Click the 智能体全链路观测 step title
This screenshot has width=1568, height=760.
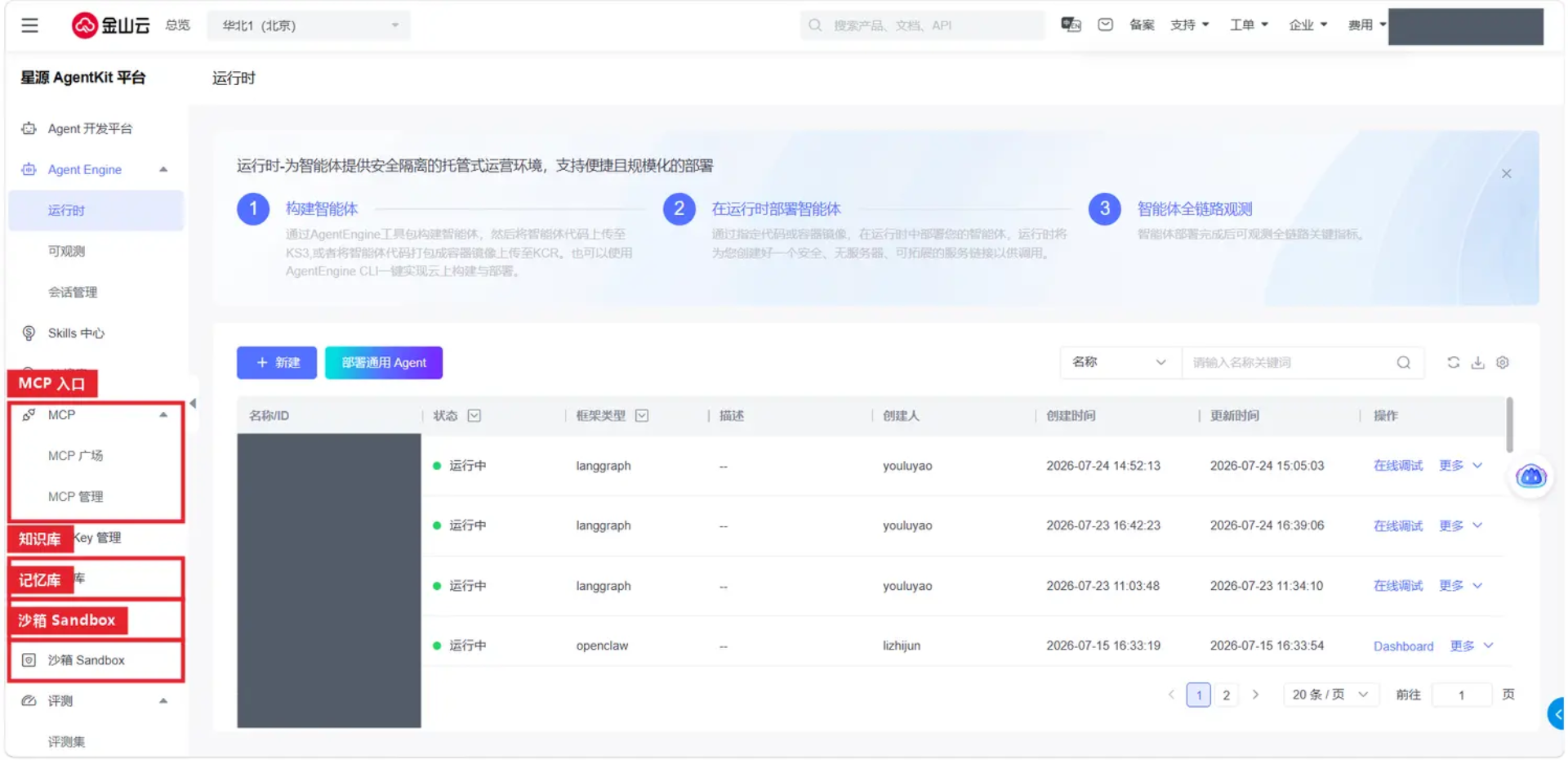click(x=1195, y=208)
